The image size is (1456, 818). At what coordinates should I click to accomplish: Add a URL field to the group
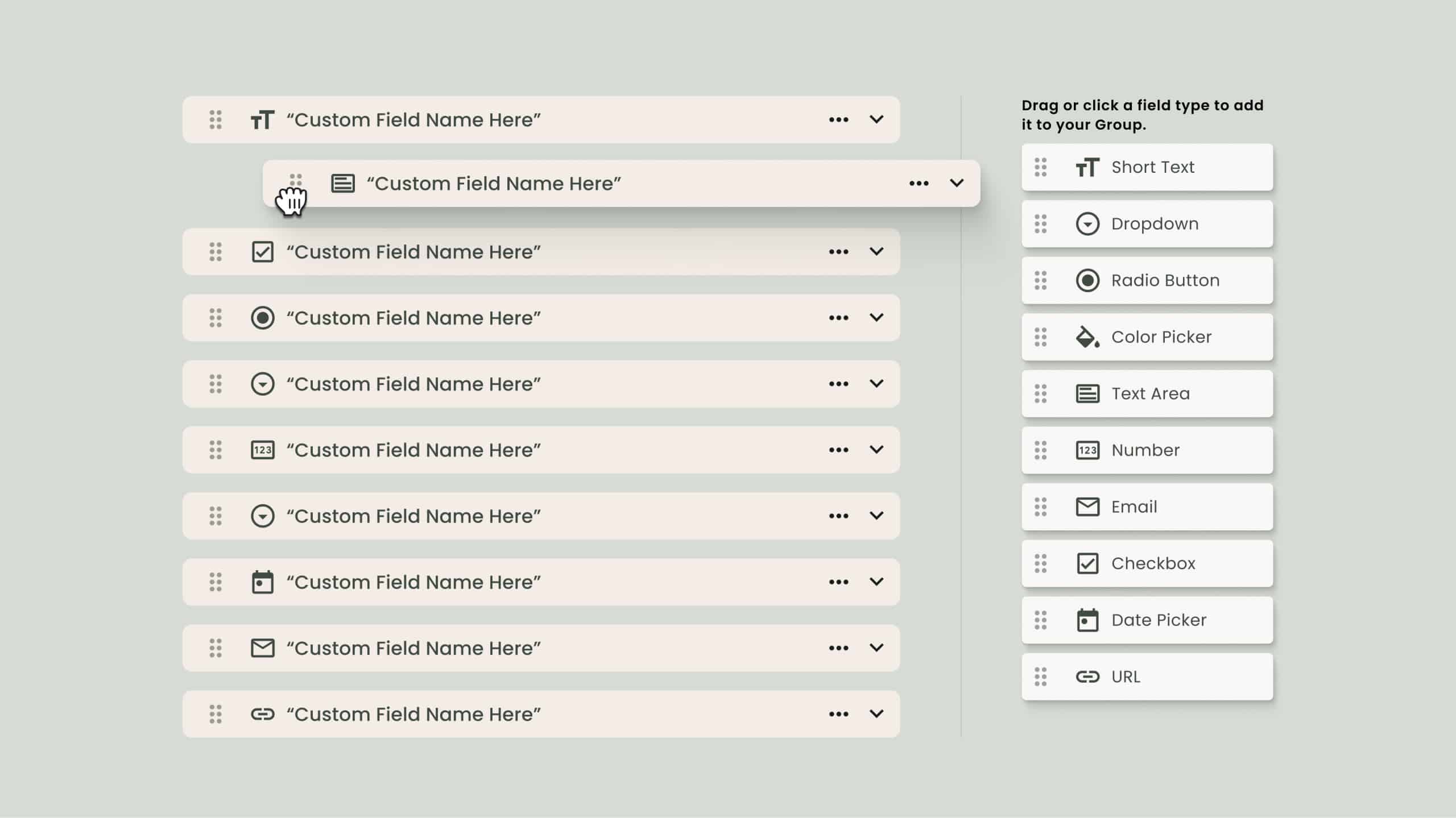pyautogui.click(x=1147, y=676)
